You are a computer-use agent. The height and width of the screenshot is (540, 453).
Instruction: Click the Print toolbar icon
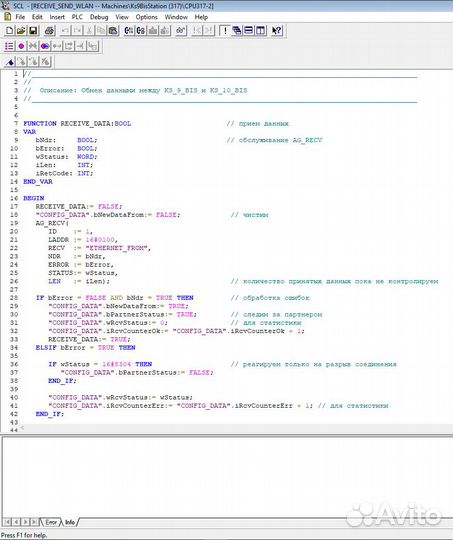pos(50,31)
